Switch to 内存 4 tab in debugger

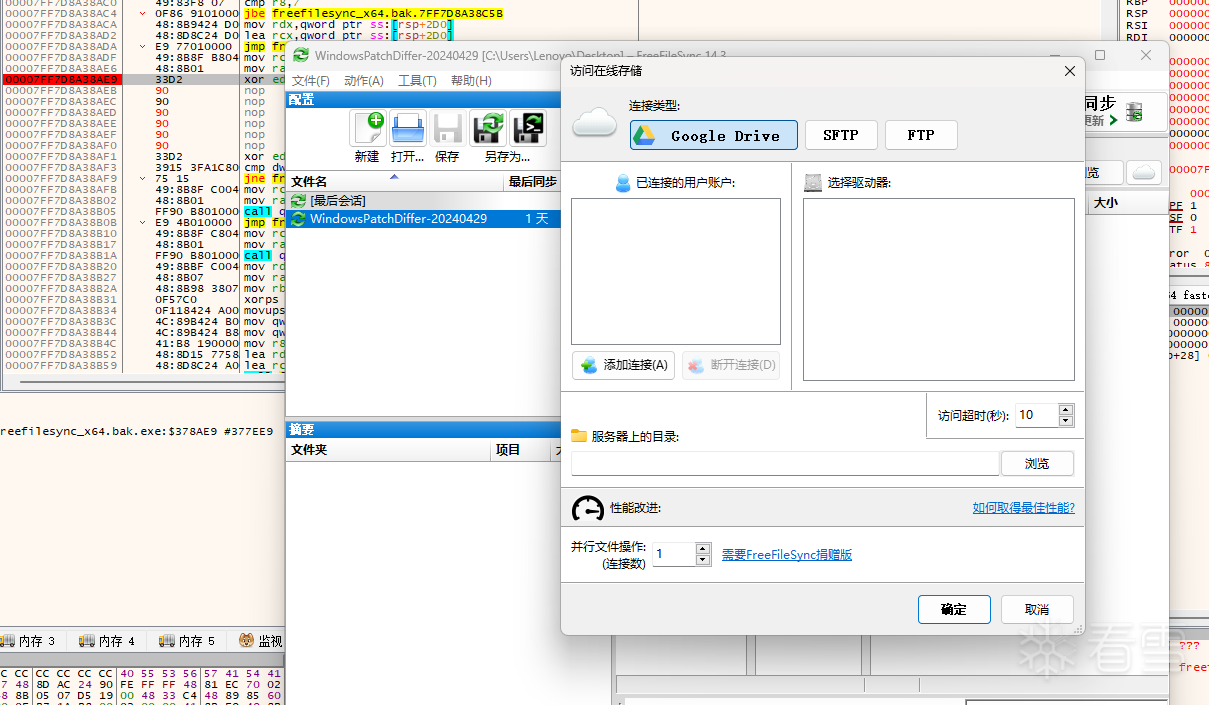[x=107, y=641]
